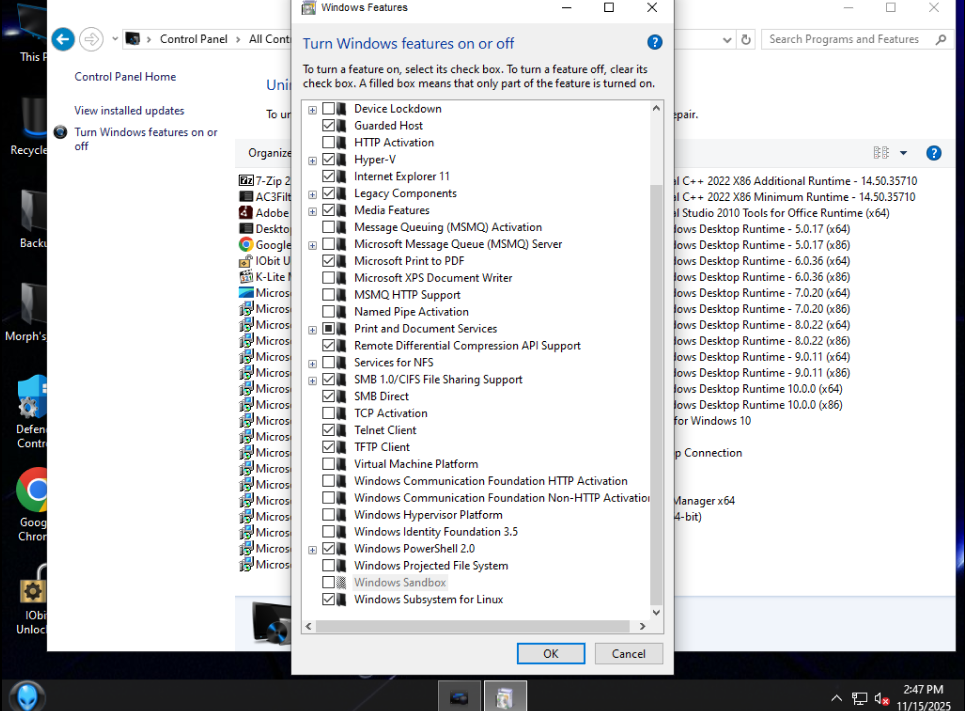Screen dimensions: 965x711
Task: Expand the Print and Document Services node
Action: coord(313,329)
